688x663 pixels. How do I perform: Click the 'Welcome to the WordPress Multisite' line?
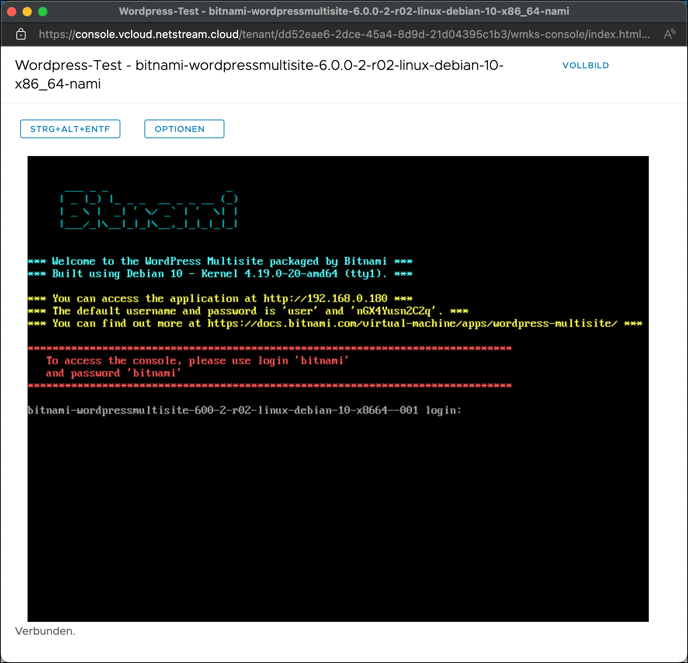click(x=220, y=261)
